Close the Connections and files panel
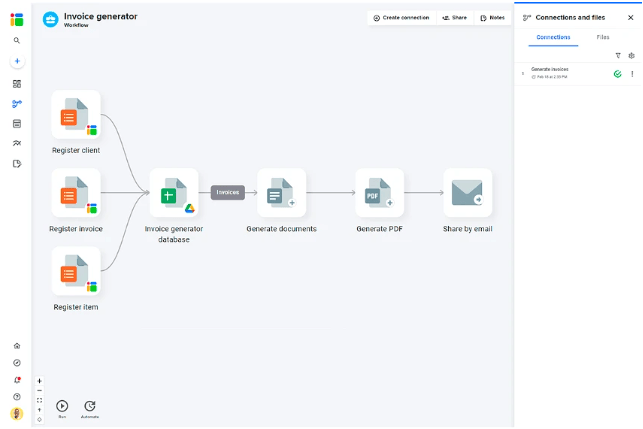This screenshot has width=643, height=429. [x=630, y=17]
